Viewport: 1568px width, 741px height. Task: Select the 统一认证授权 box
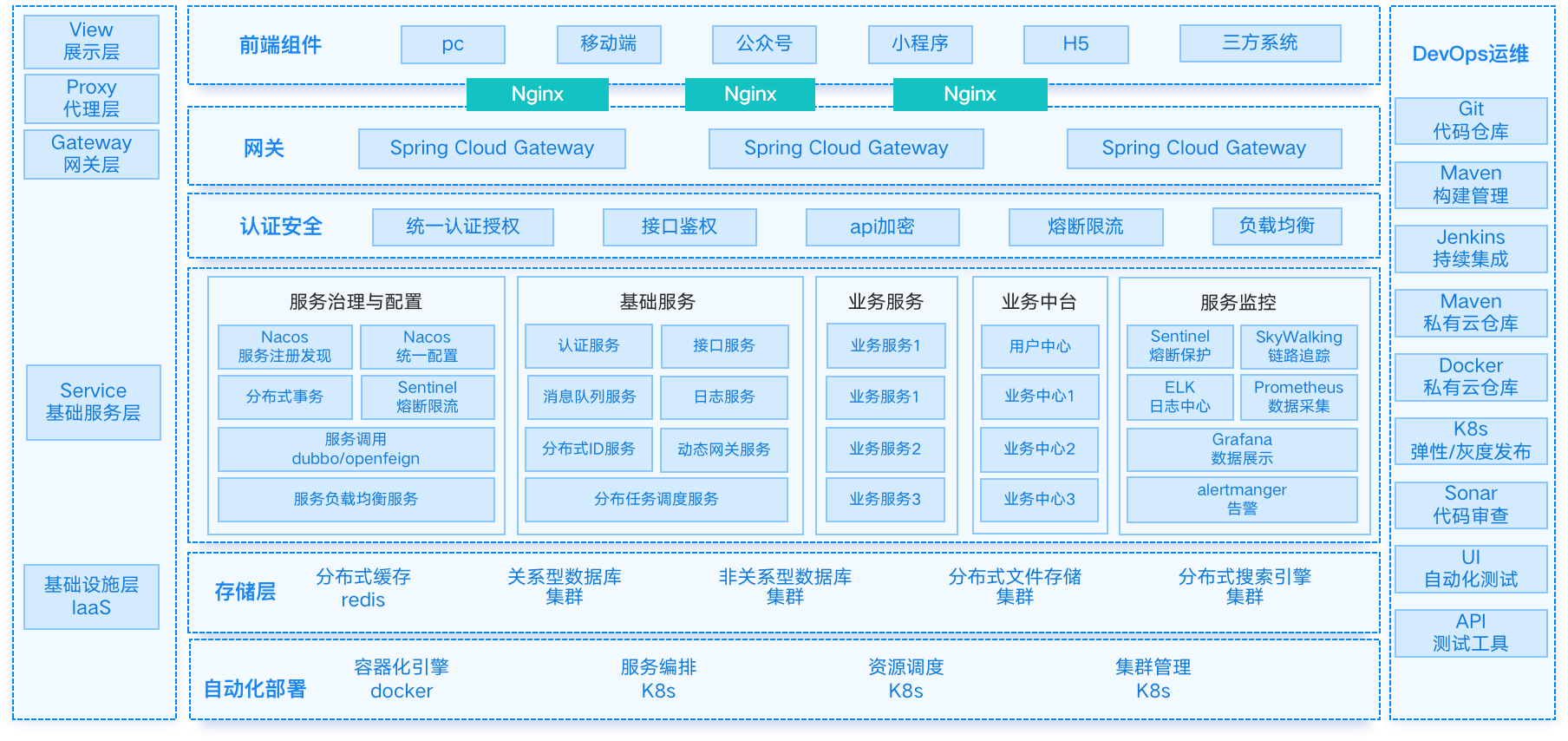click(x=463, y=227)
